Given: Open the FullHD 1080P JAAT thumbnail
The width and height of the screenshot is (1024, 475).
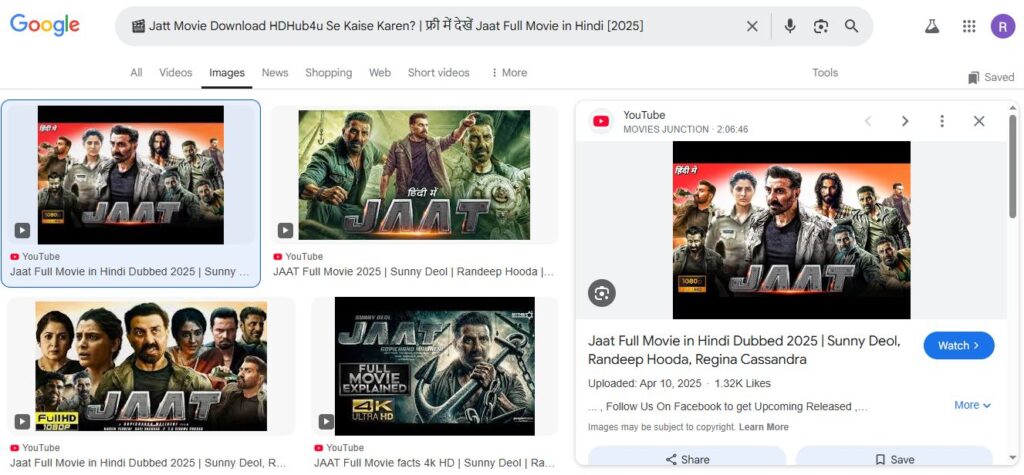Looking at the screenshot, I should click(x=151, y=367).
